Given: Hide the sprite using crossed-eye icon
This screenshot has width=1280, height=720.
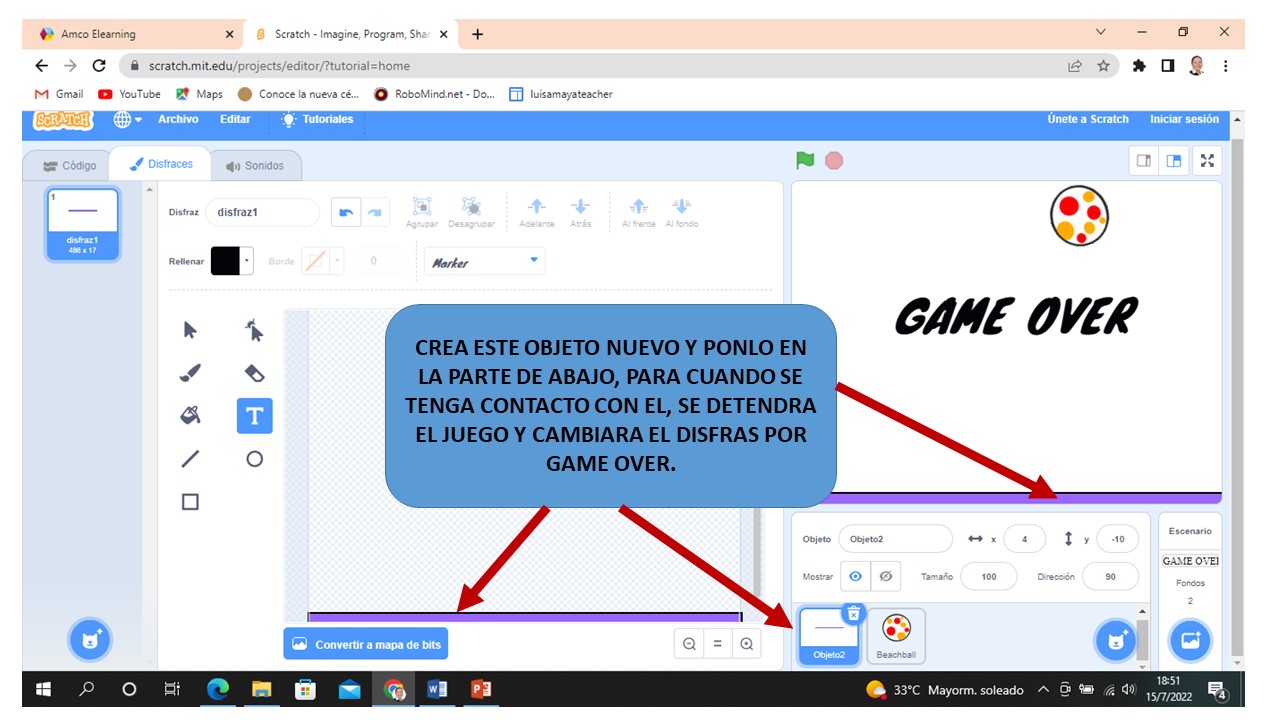Looking at the screenshot, I should click(886, 576).
